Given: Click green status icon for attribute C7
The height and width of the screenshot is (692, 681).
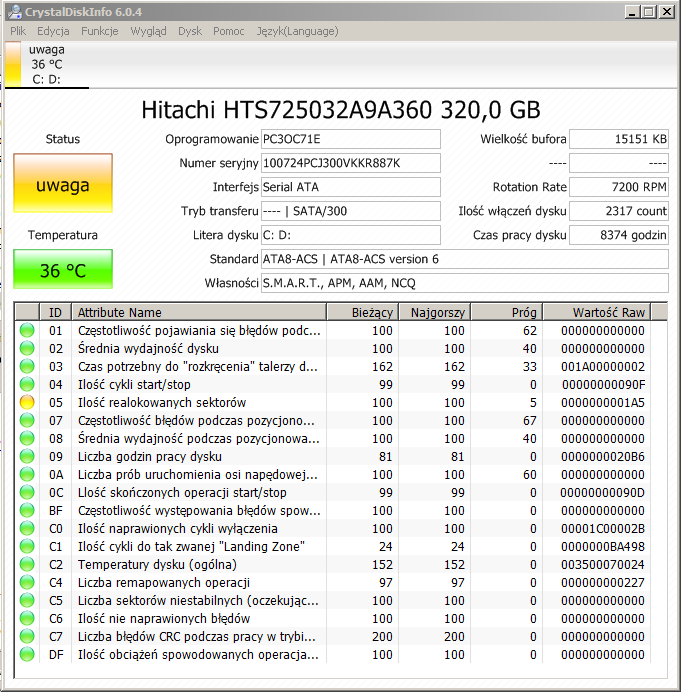Looking at the screenshot, I should pos(27,636).
